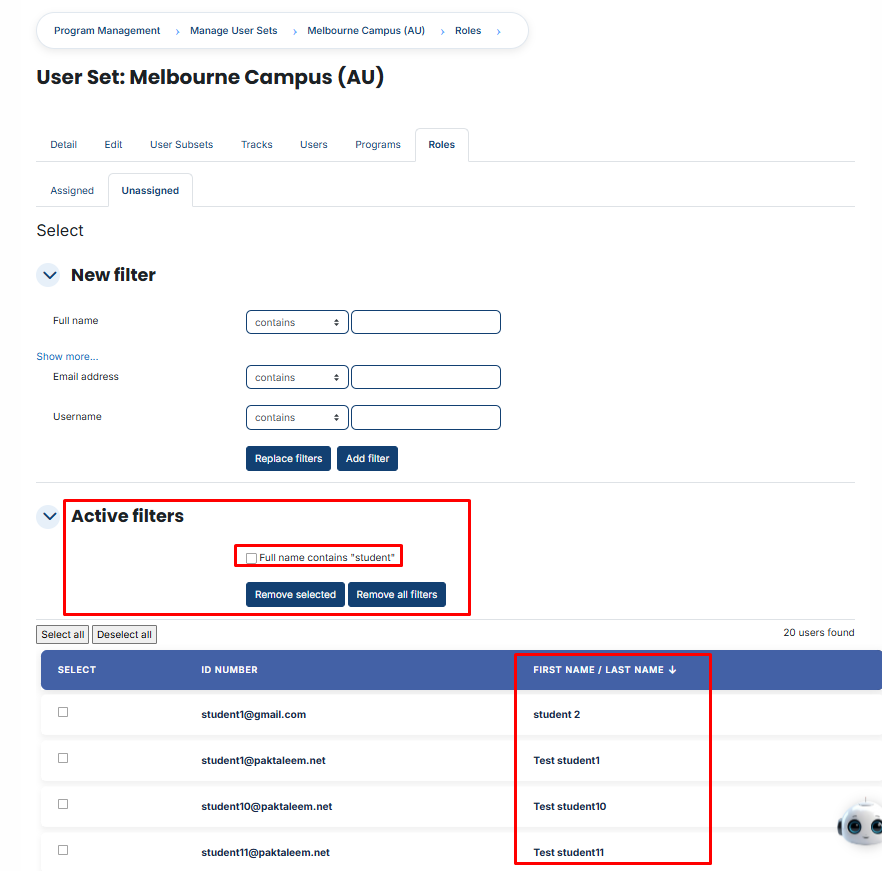This screenshot has width=882, height=871.
Task: Click the '20 users found' count text
Action: 818,632
